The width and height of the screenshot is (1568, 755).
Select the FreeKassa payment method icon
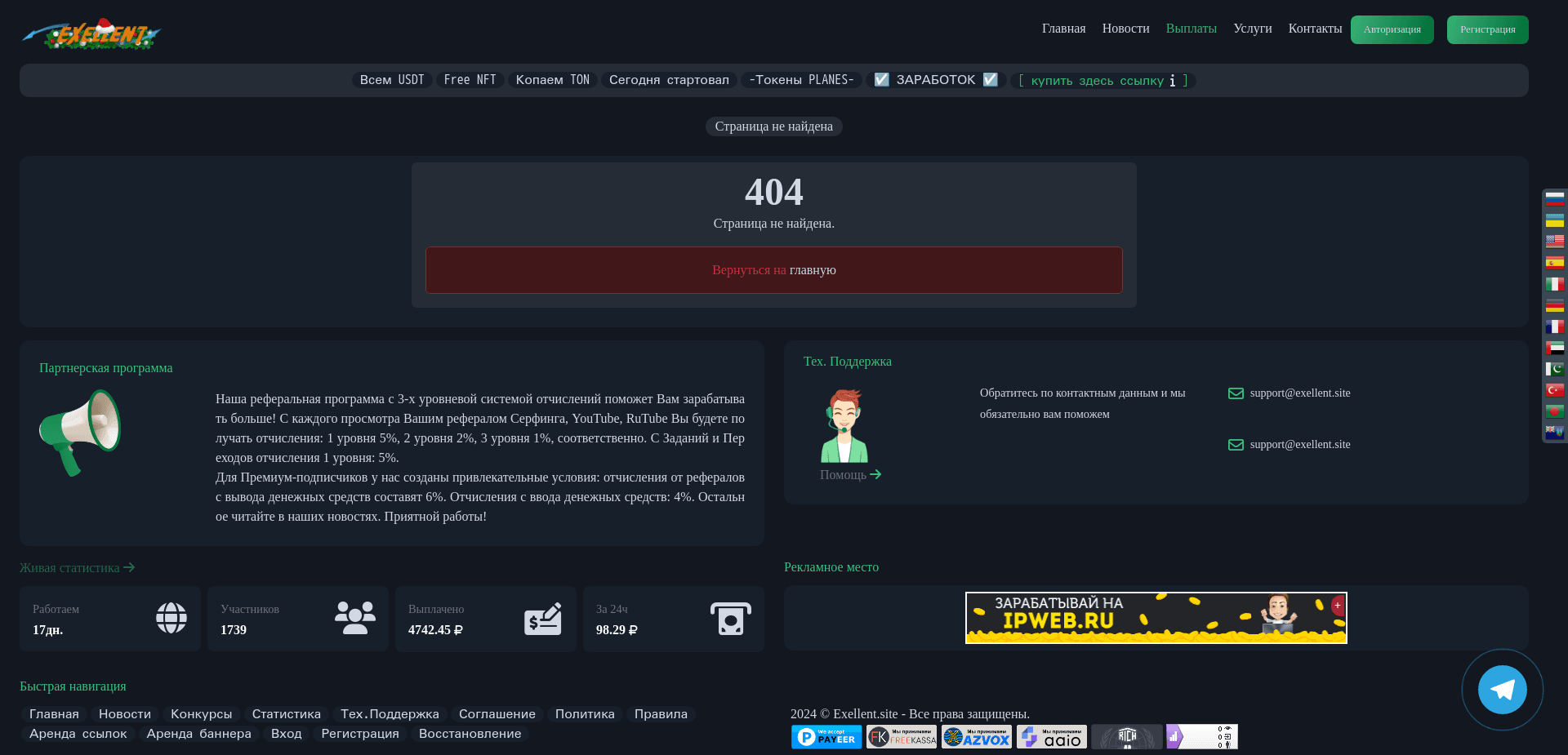[x=901, y=736]
